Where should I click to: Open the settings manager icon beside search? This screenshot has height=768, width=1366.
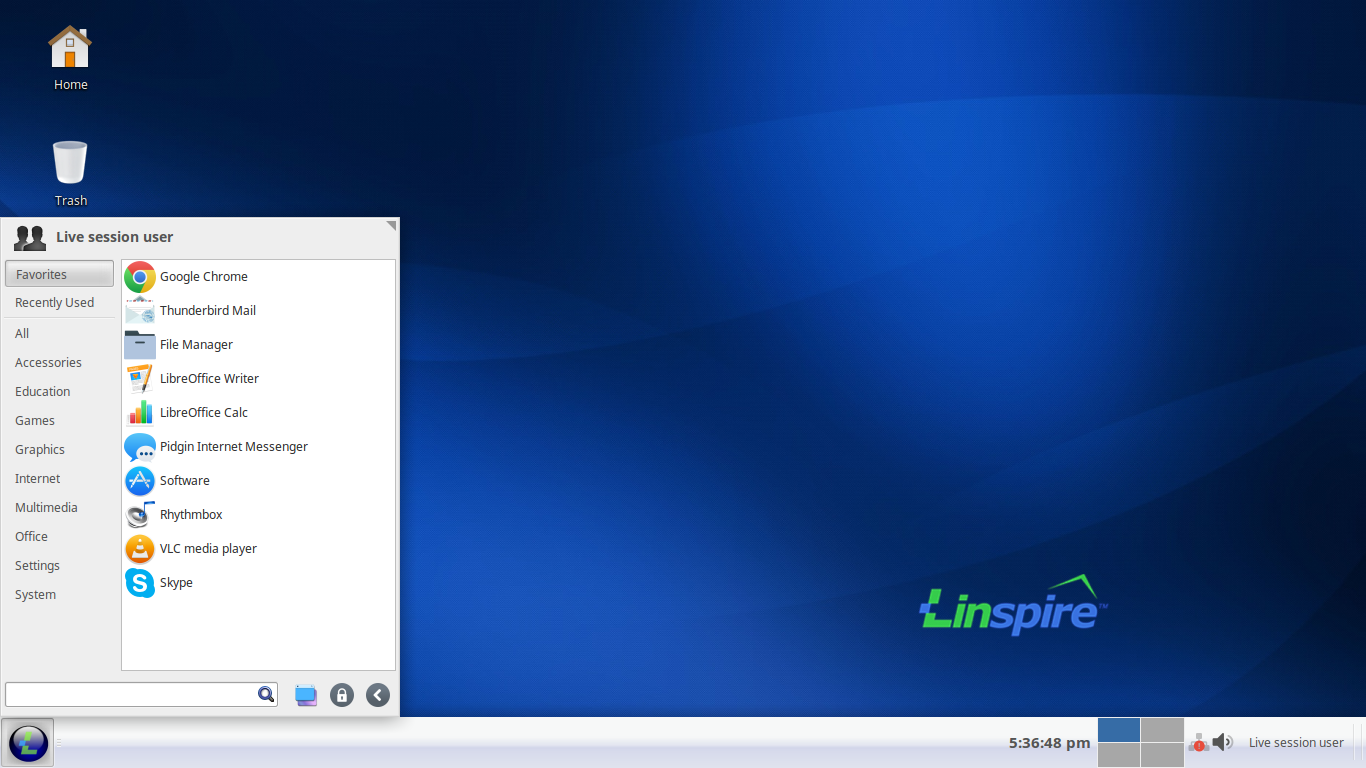coord(306,695)
